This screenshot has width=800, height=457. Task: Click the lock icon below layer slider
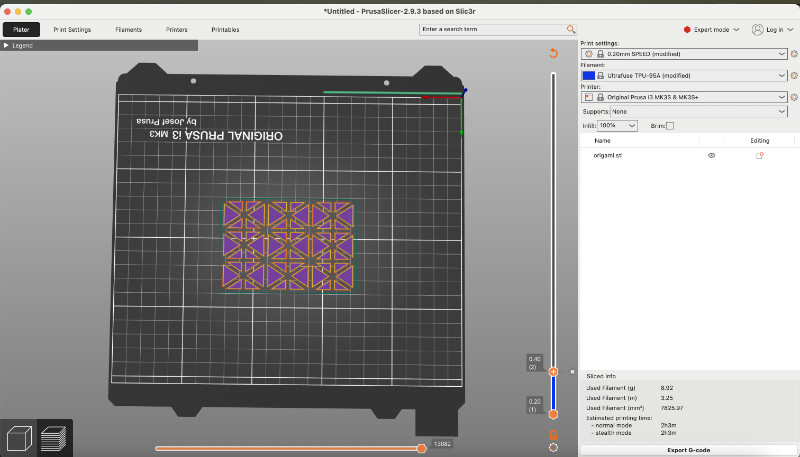tap(553, 434)
